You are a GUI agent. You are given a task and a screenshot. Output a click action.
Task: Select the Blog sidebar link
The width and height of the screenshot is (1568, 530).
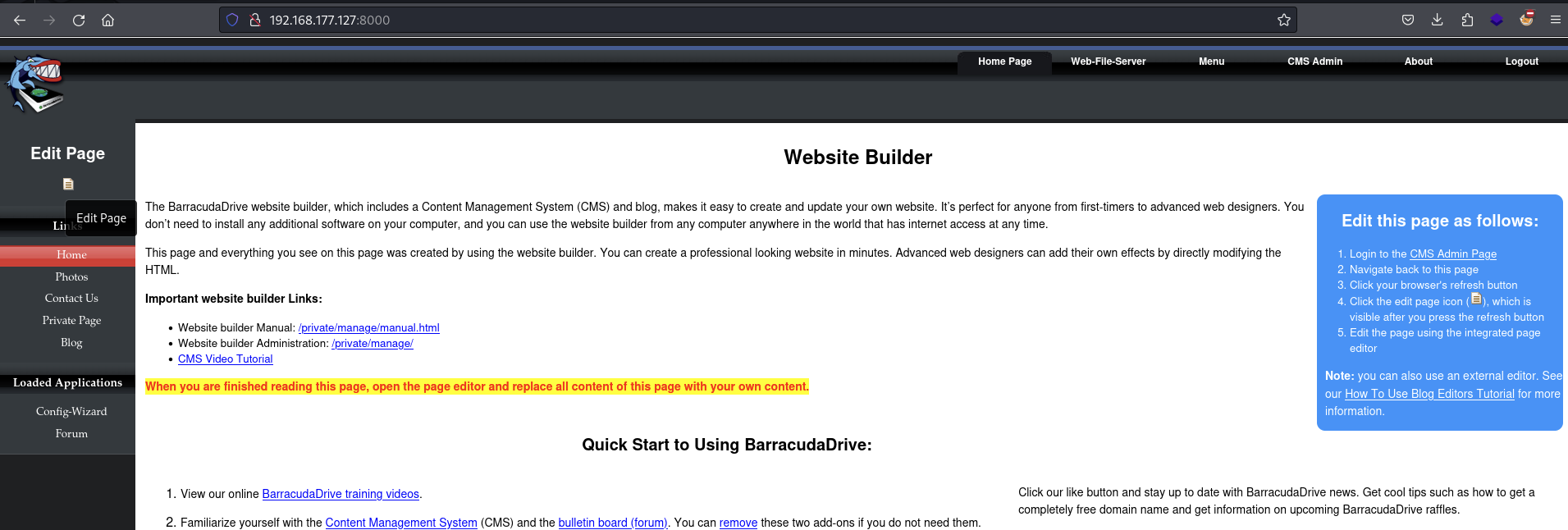click(71, 343)
